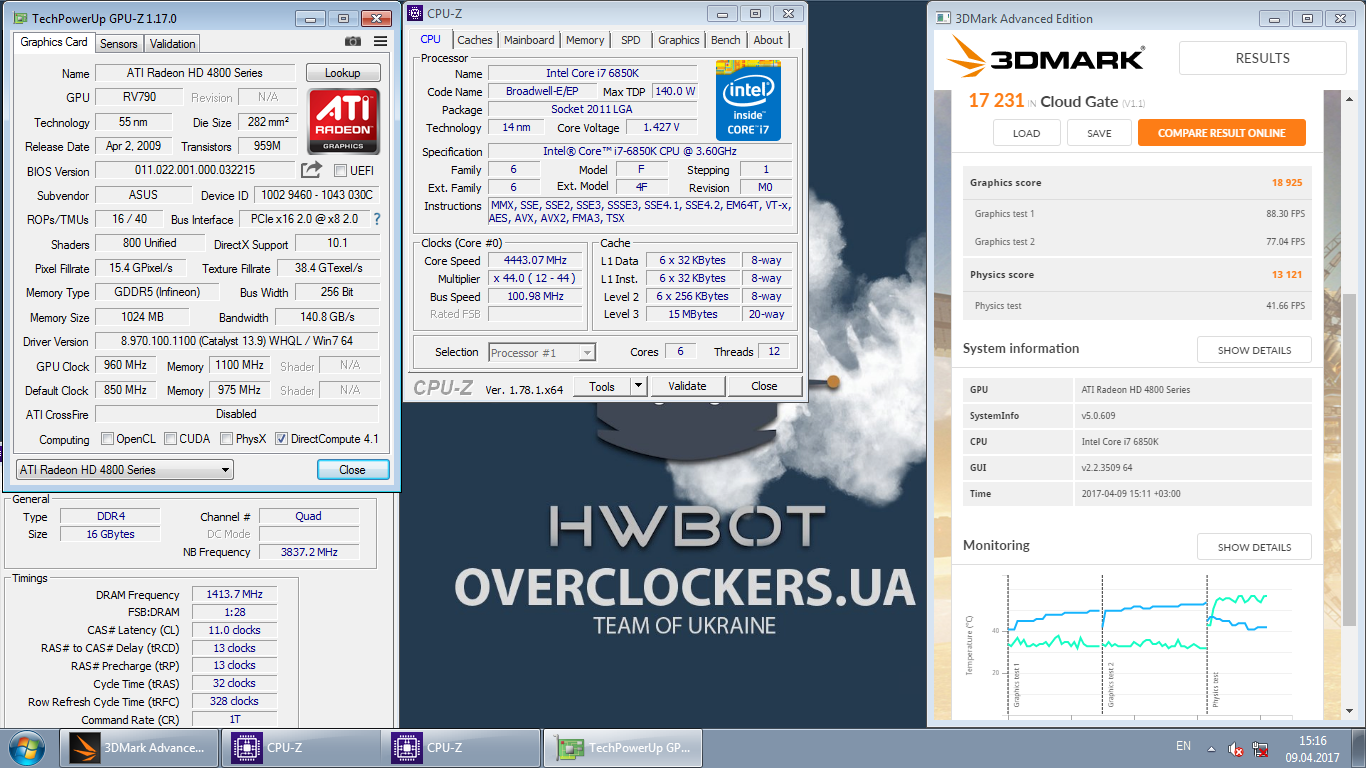Open the Caches tab in CPU-Z
The height and width of the screenshot is (768, 1366).
click(475, 40)
